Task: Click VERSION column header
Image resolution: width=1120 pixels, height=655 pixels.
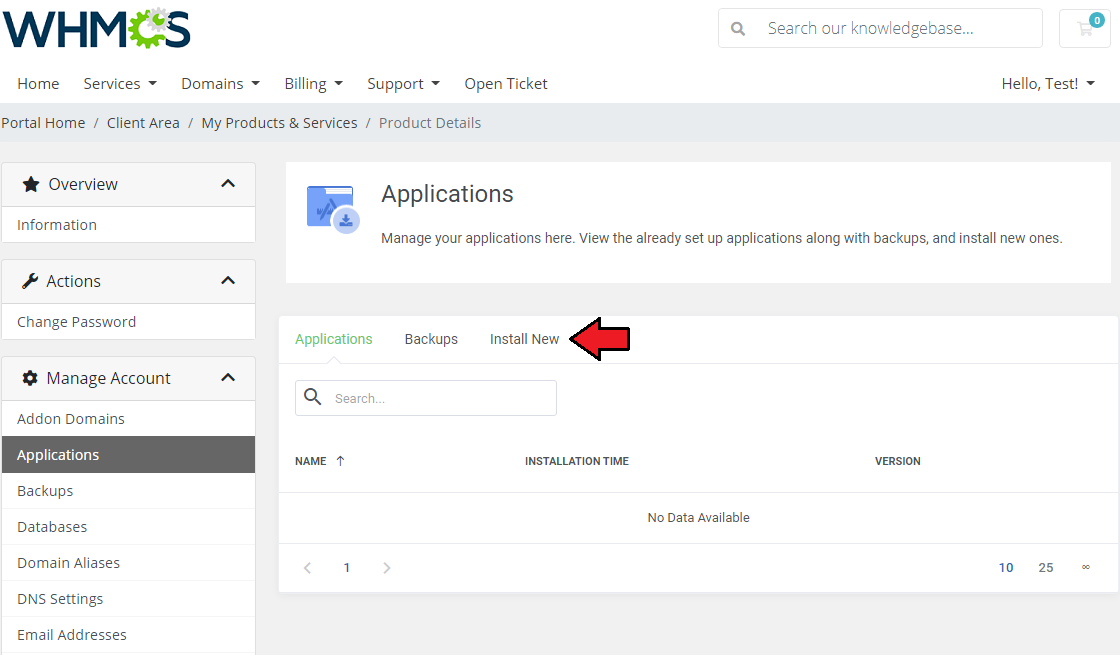Action: (898, 461)
